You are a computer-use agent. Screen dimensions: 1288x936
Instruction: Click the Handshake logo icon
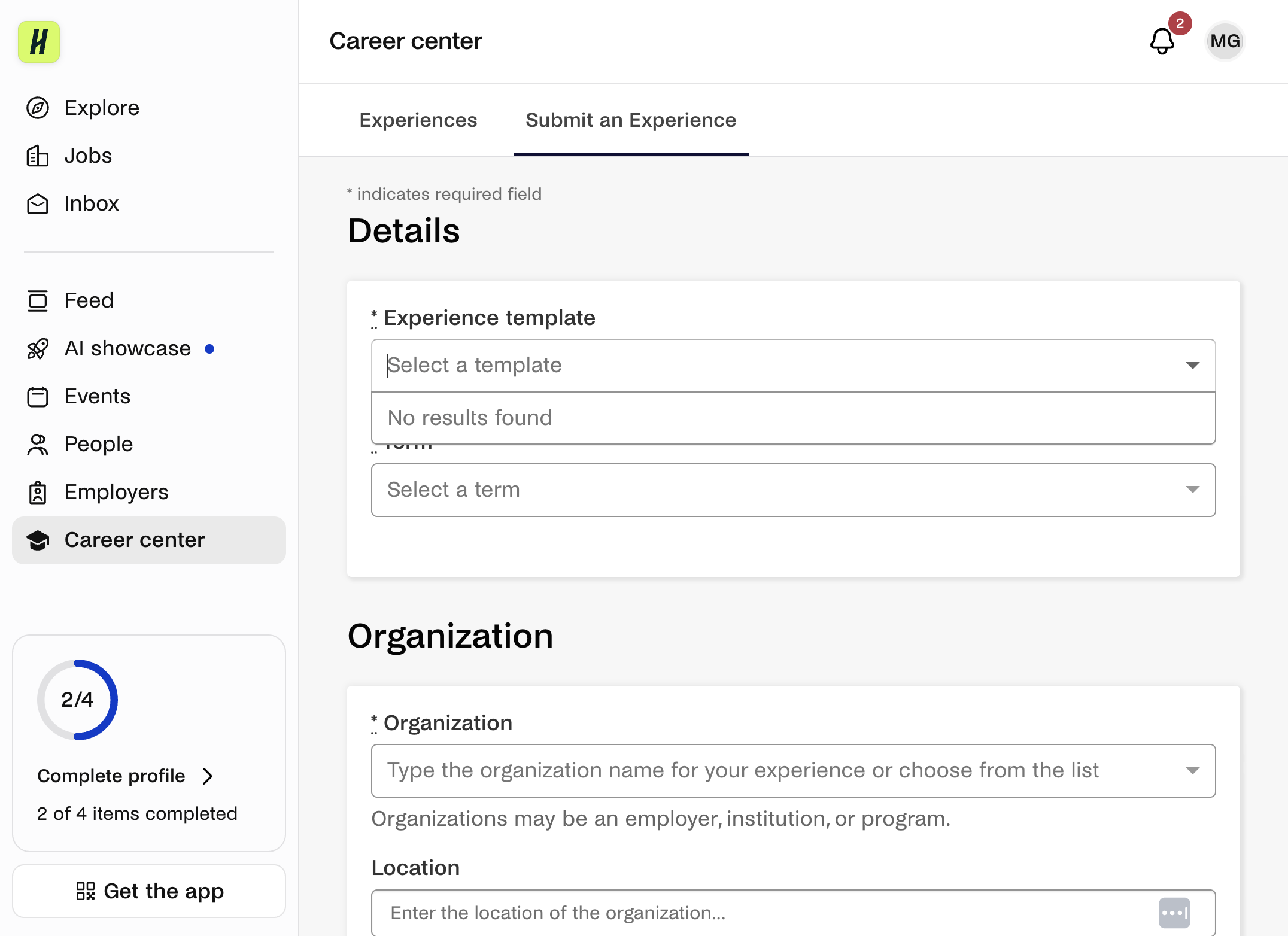(x=39, y=42)
